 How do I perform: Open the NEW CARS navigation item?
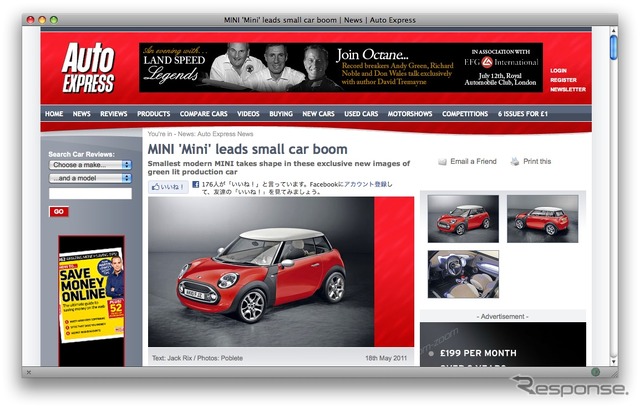[318, 114]
